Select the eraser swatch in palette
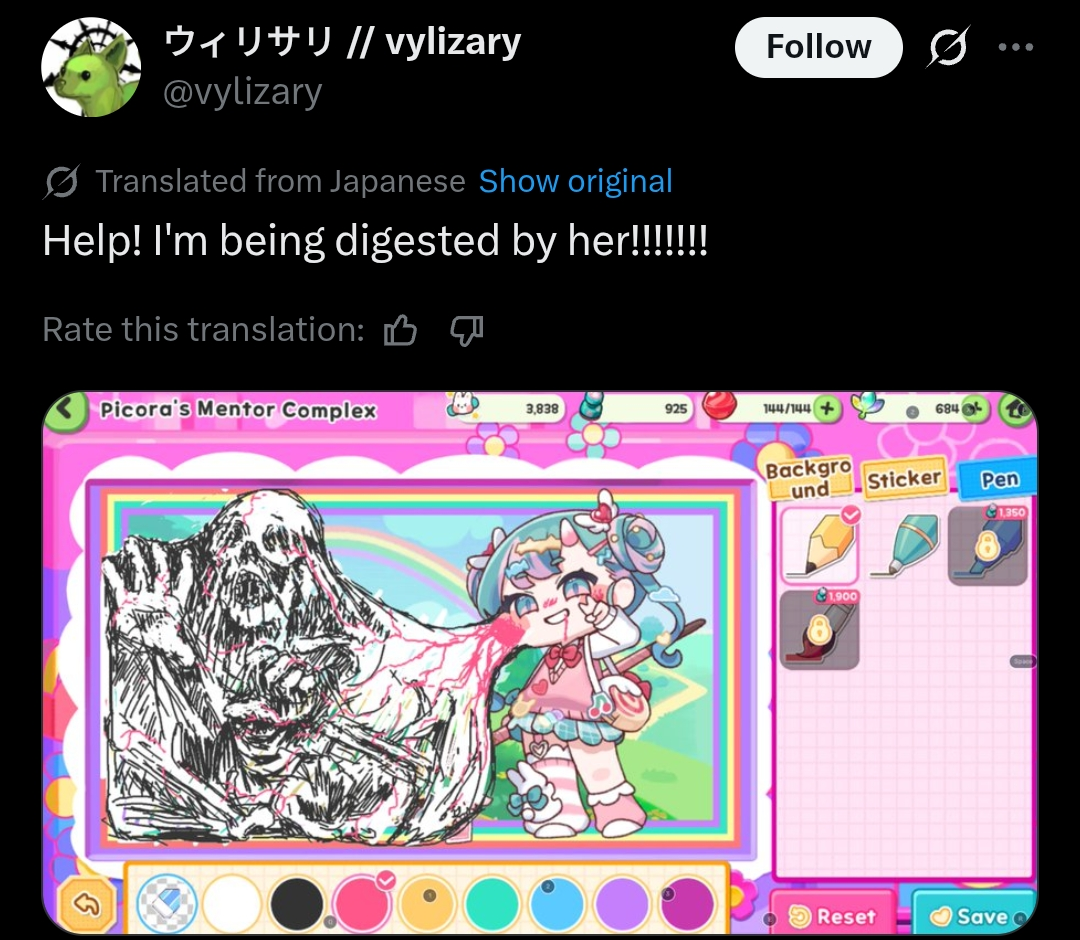The width and height of the screenshot is (1080, 940). coord(167,903)
